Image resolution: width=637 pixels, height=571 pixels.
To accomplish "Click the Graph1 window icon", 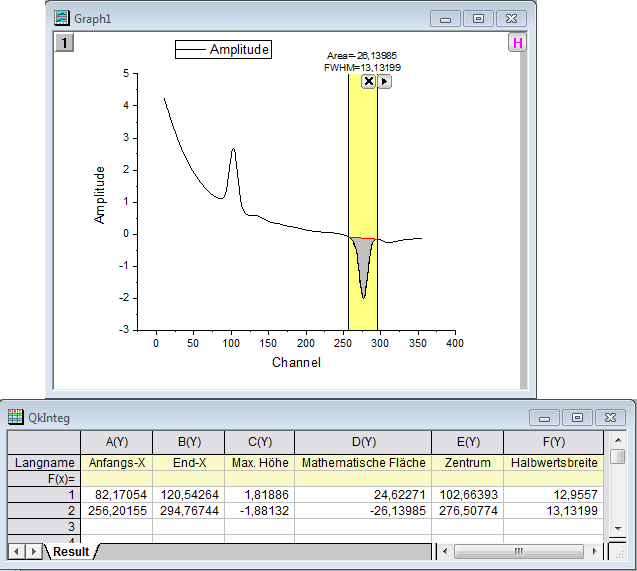I will (x=62, y=18).
